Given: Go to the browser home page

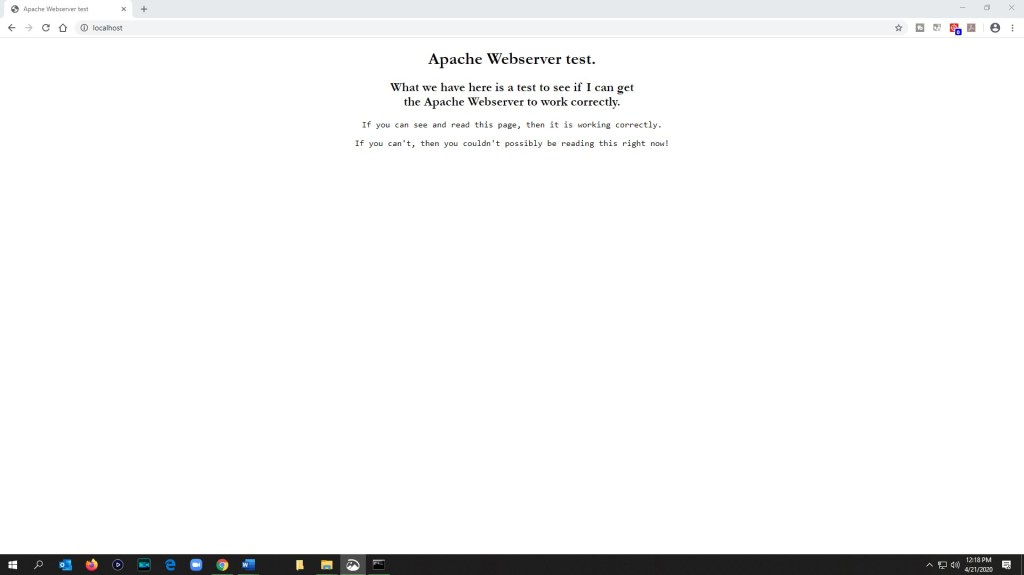Looking at the screenshot, I should coord(63,28).
